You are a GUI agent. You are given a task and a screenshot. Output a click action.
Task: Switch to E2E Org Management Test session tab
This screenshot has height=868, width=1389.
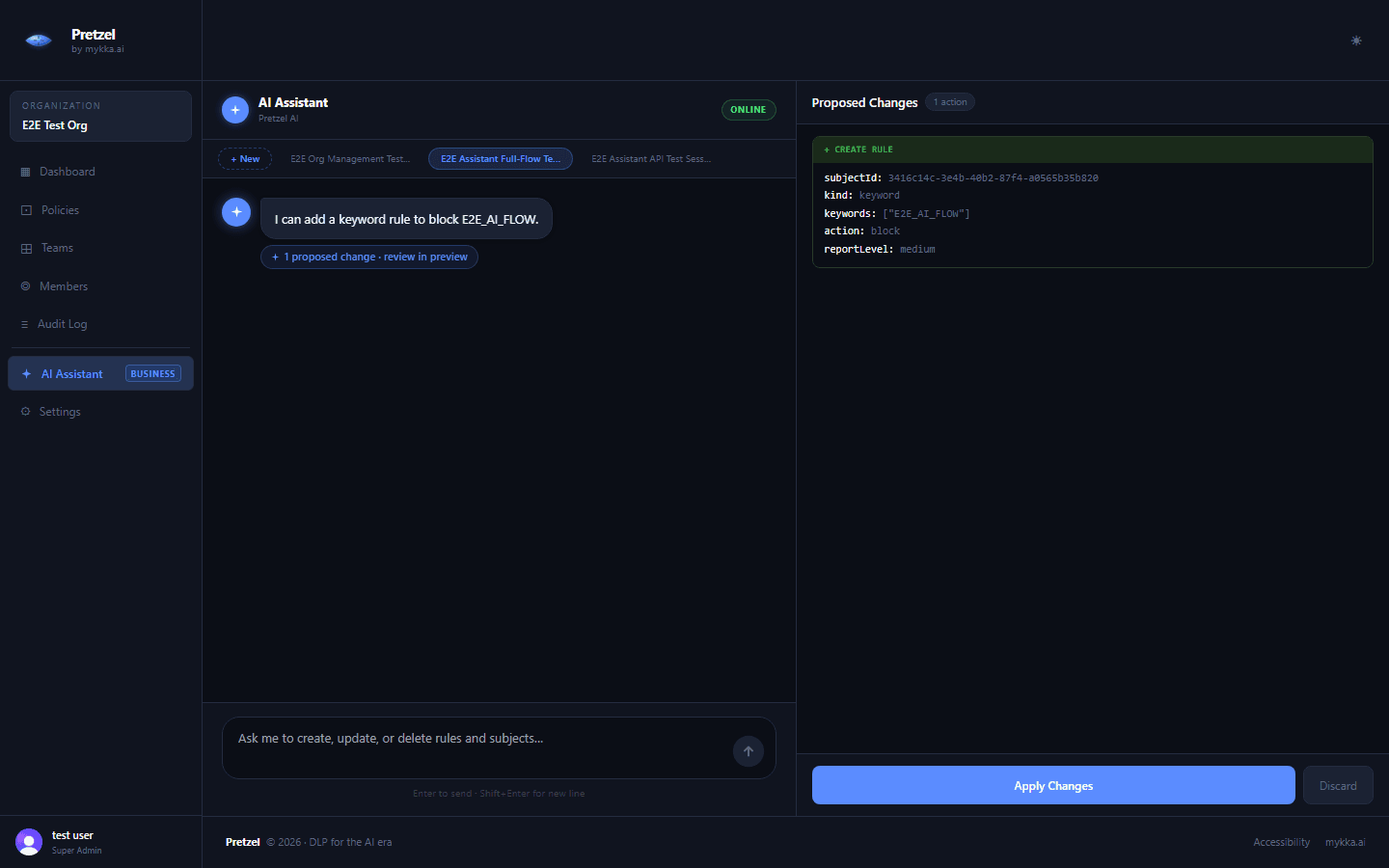pyautogui.click(x=350, y=159)
